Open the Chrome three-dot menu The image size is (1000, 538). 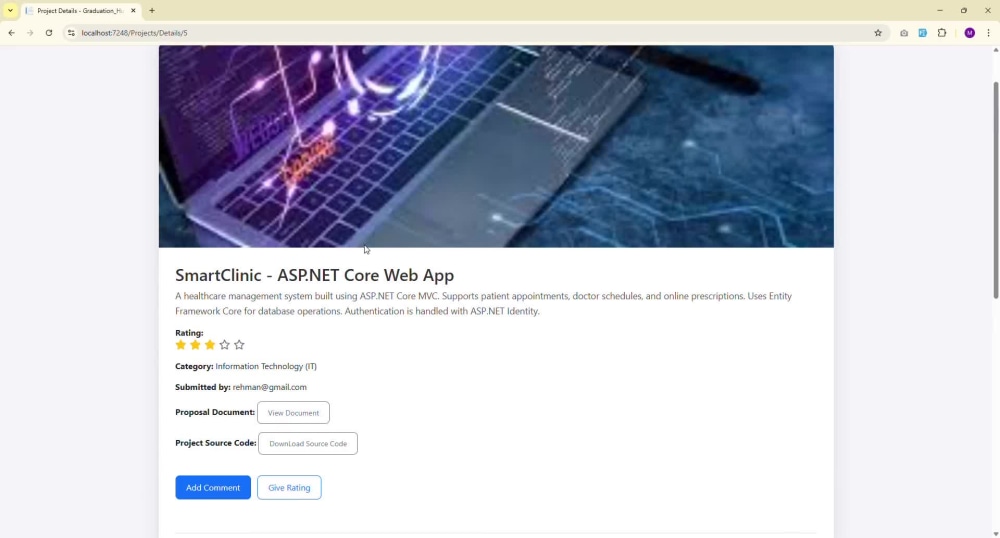[989, 33]
